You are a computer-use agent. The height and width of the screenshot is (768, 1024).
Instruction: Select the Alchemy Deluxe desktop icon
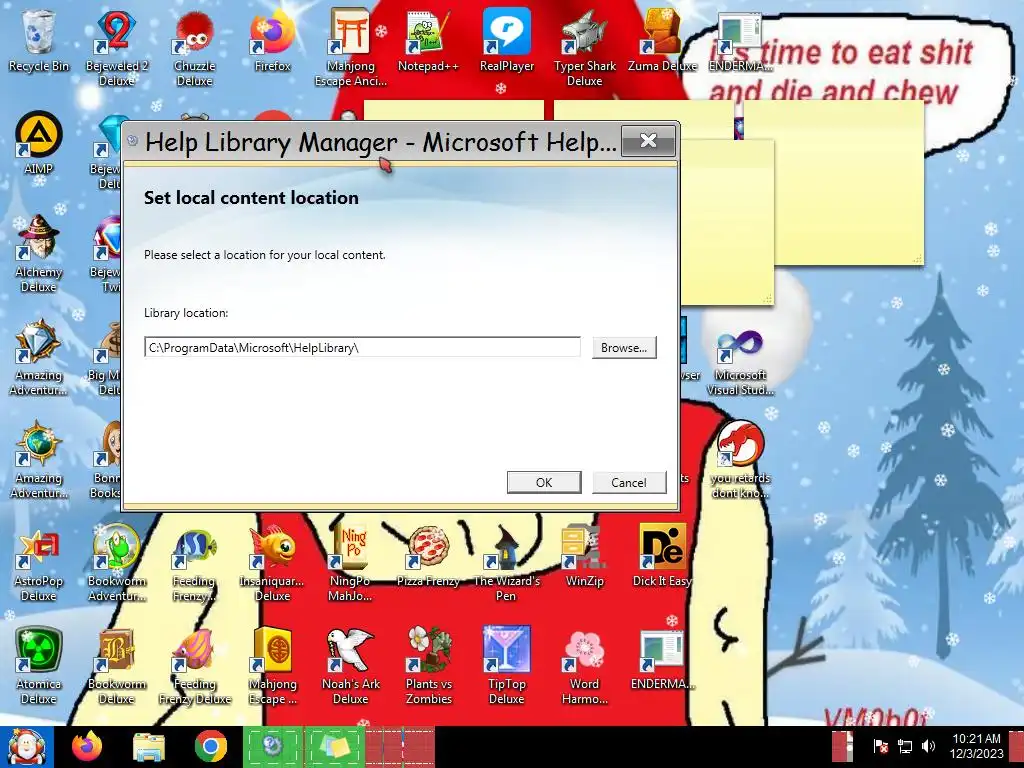(39, 253)
